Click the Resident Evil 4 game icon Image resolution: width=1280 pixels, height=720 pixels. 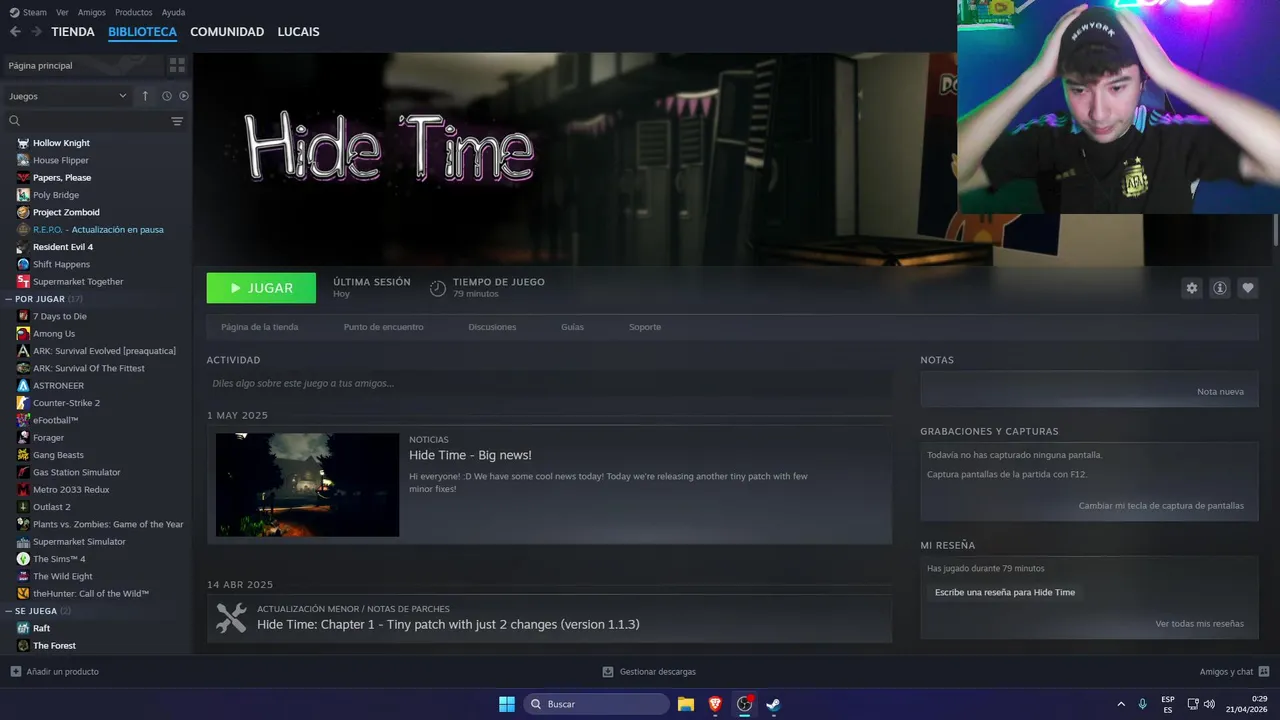point(23,247)
